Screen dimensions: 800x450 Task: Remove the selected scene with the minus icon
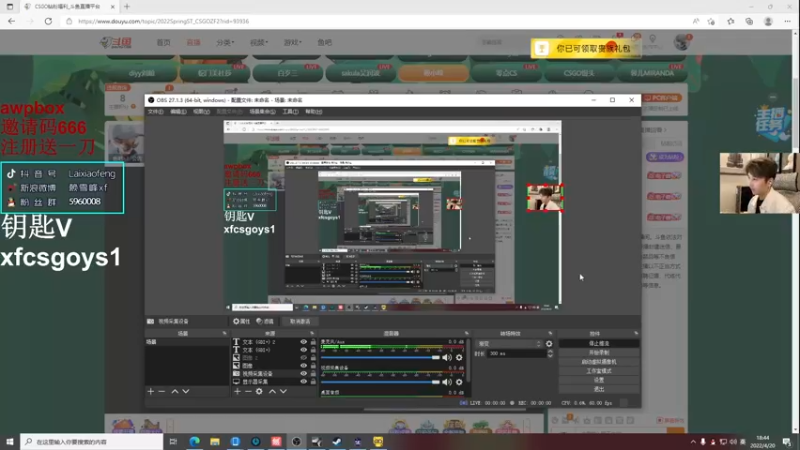pyautogui.click(x=162, y=391)
